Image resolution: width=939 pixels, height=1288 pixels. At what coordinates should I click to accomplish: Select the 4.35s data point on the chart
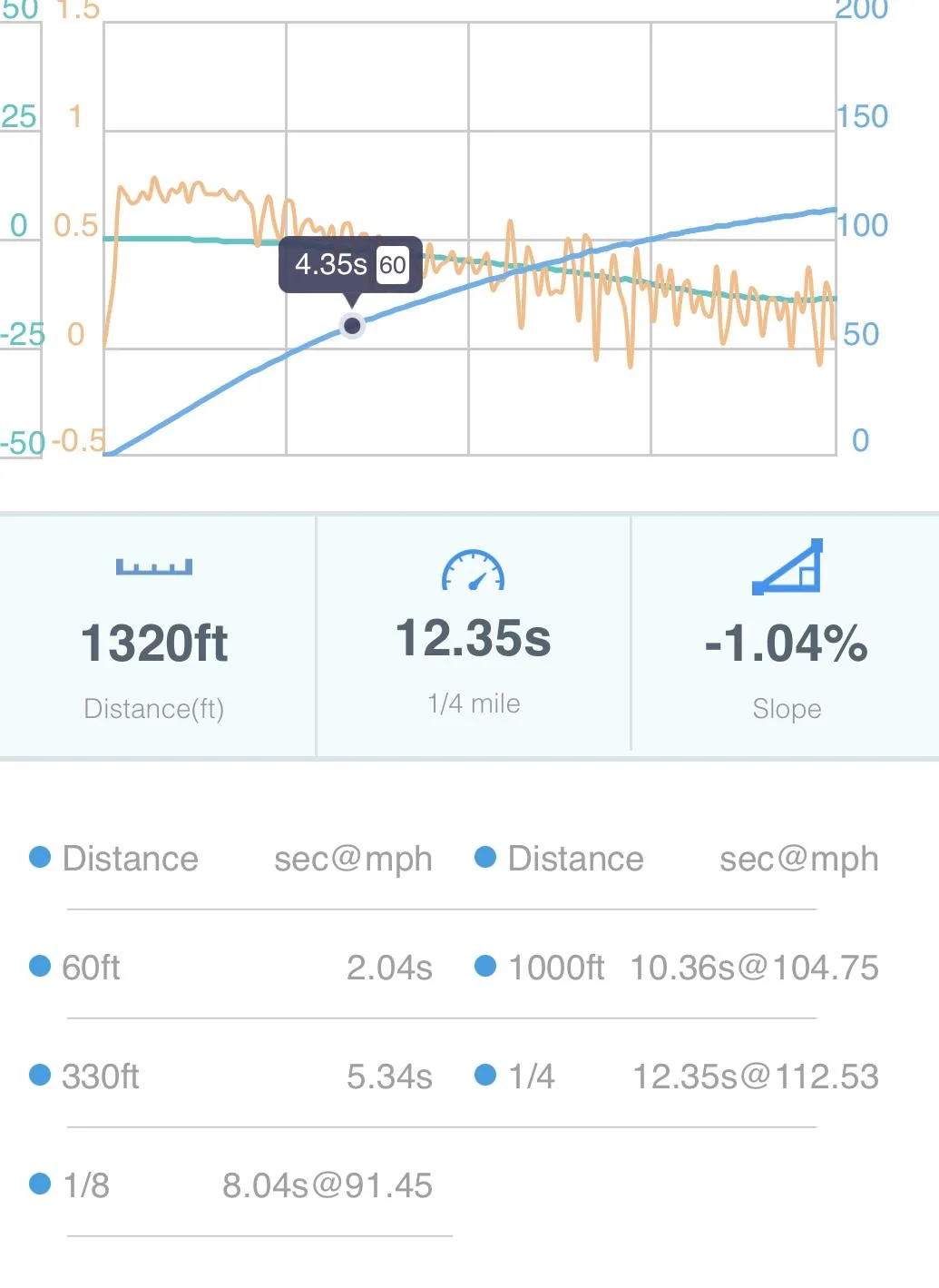coord(352,325)
